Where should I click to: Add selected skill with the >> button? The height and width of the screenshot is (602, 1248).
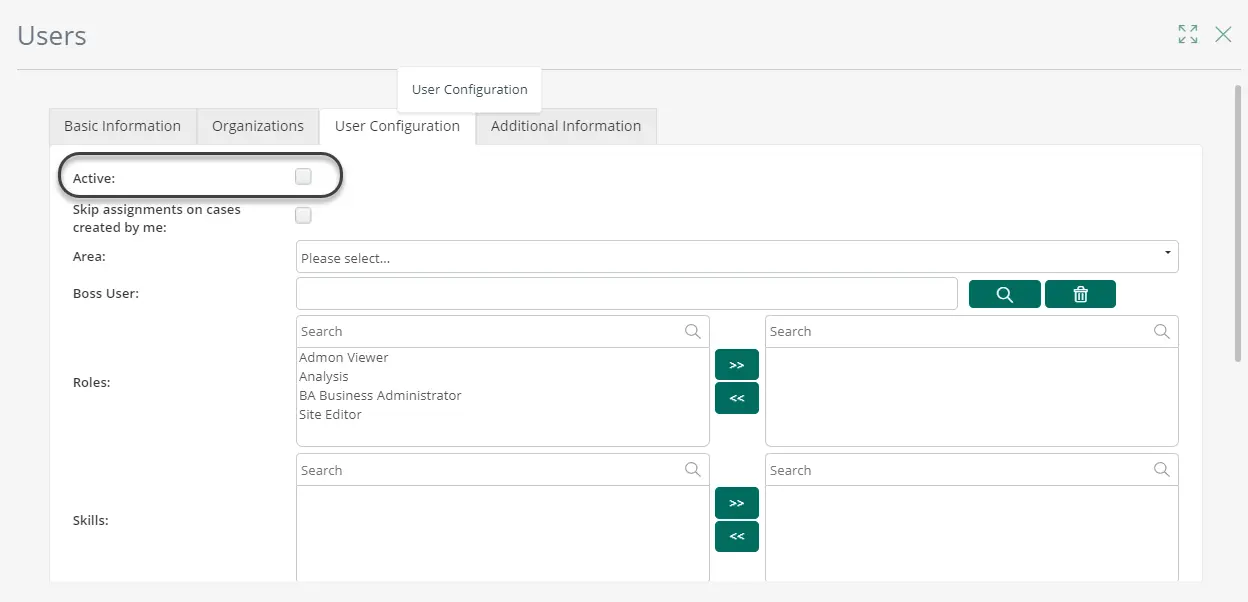(737, 503)
